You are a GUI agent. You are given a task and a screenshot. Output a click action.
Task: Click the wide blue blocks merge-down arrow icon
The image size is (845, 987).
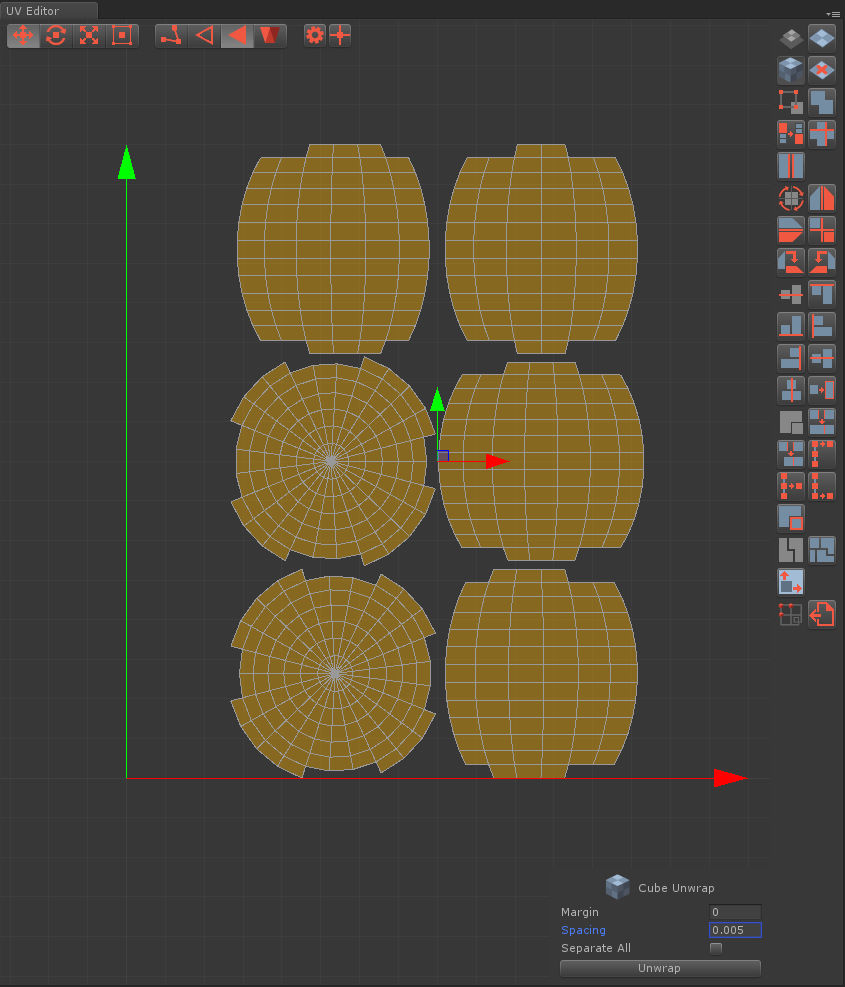click(x=822, y=422)
